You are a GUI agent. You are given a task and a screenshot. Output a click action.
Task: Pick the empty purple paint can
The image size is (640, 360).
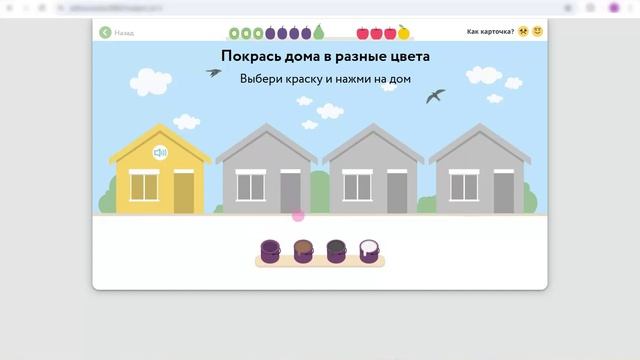pos(270,251)
